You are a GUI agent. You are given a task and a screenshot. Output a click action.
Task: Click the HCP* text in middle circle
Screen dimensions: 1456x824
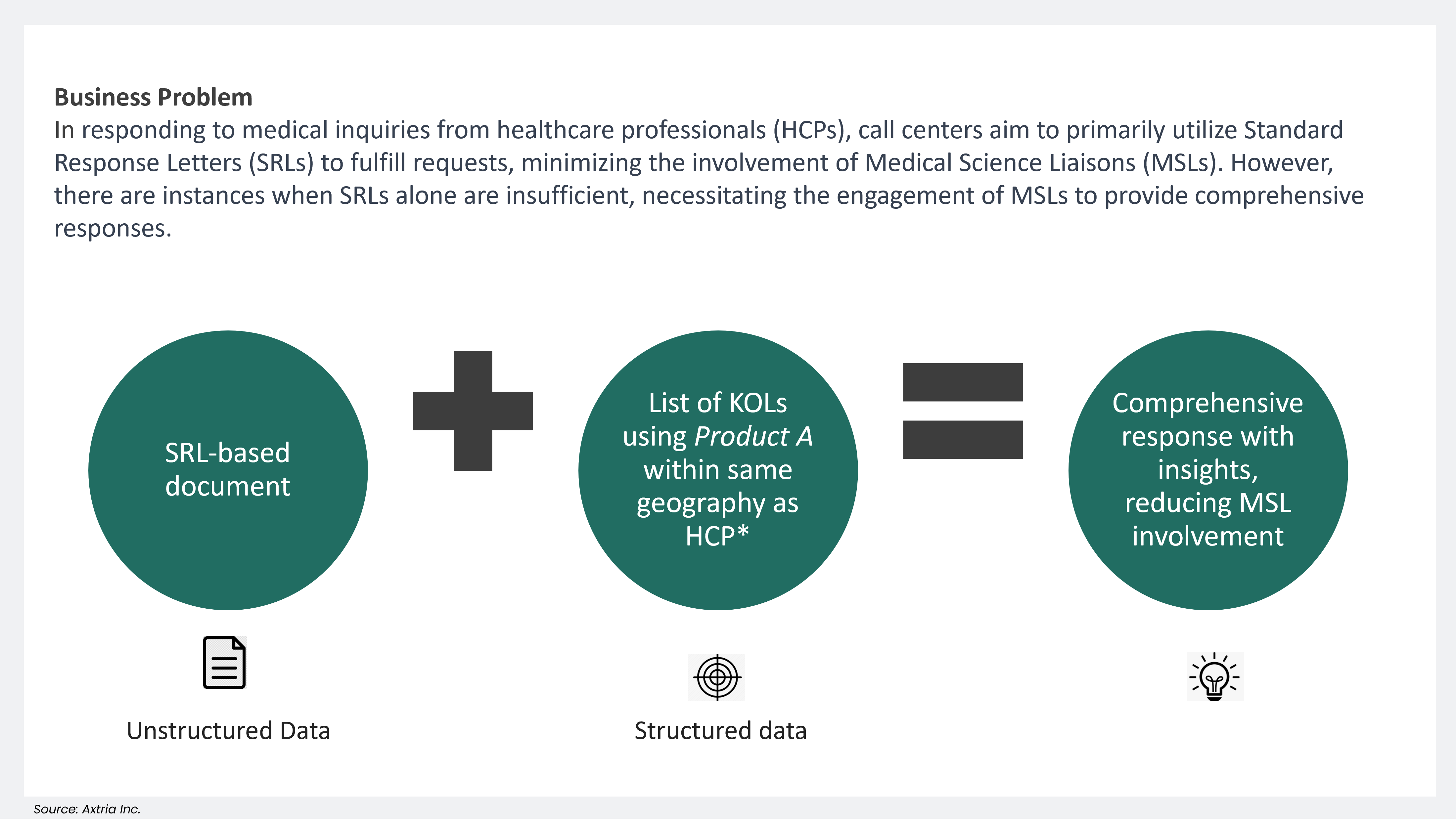[717, 536]
